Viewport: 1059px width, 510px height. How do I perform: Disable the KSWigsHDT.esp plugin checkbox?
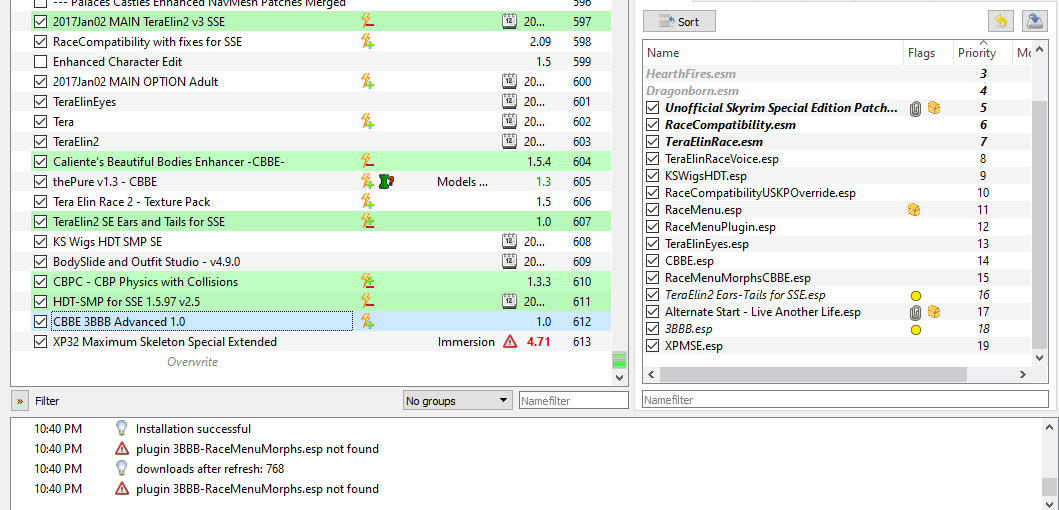pos(652,176)
